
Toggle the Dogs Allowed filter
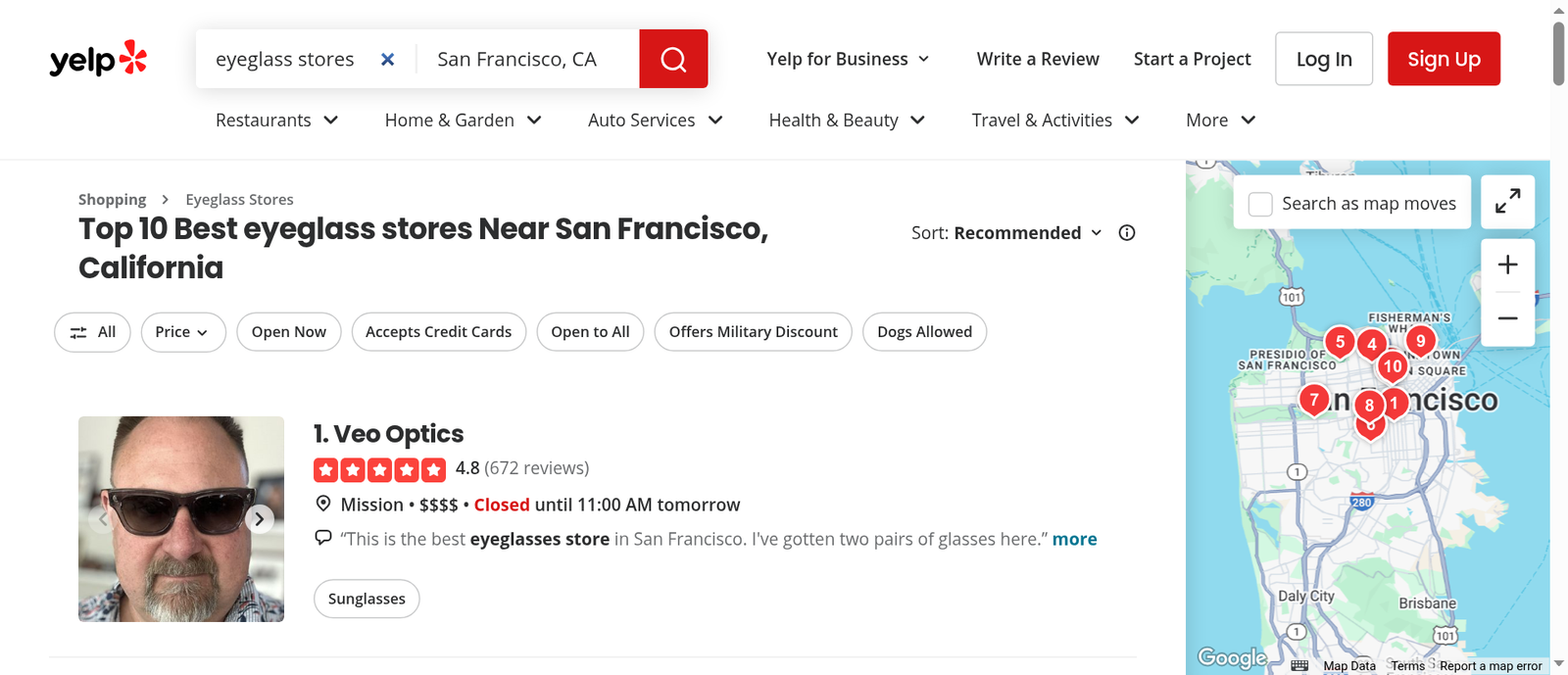click(924, 332)
